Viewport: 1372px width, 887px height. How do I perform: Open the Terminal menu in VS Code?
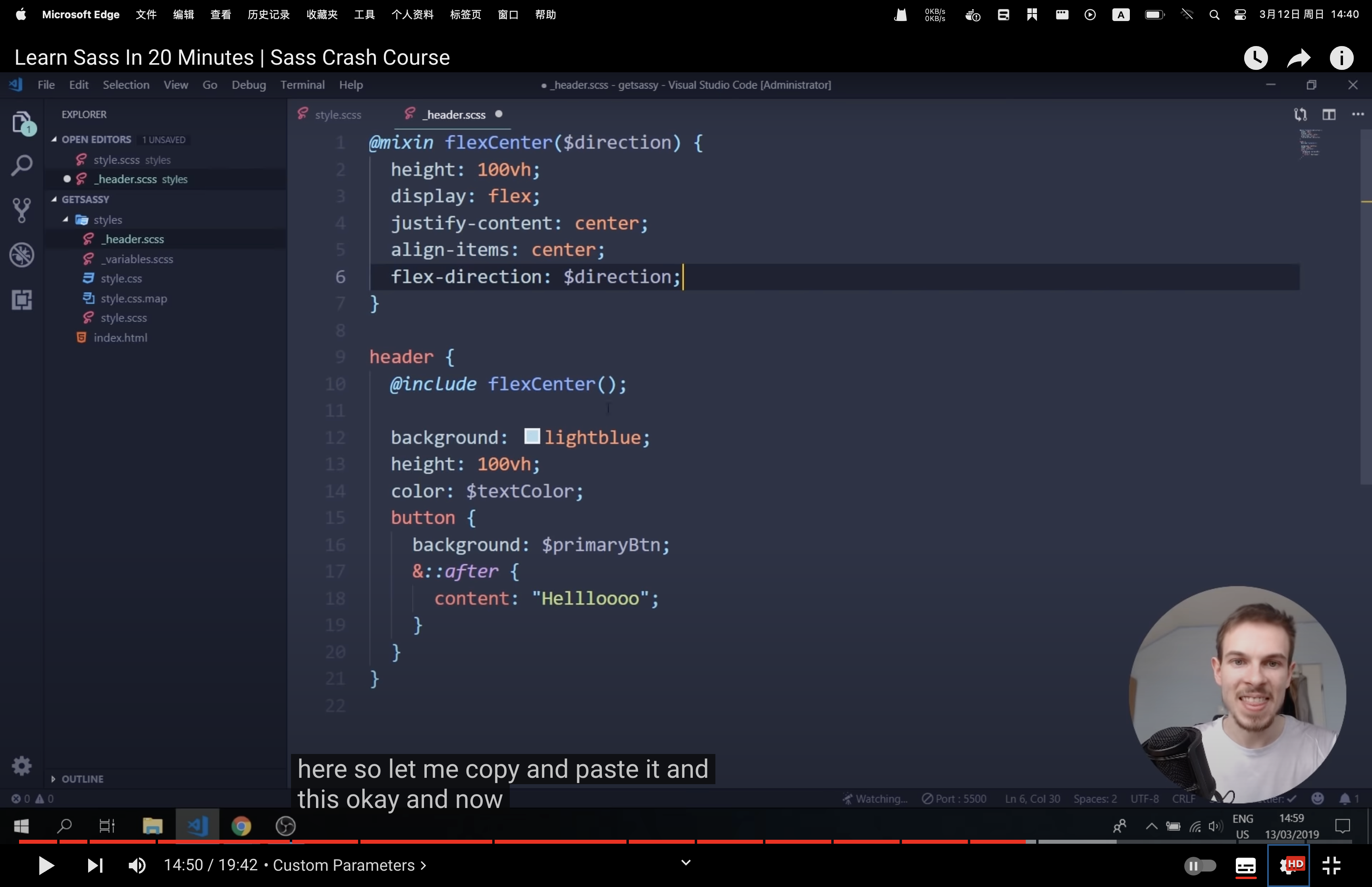point(302,85)
